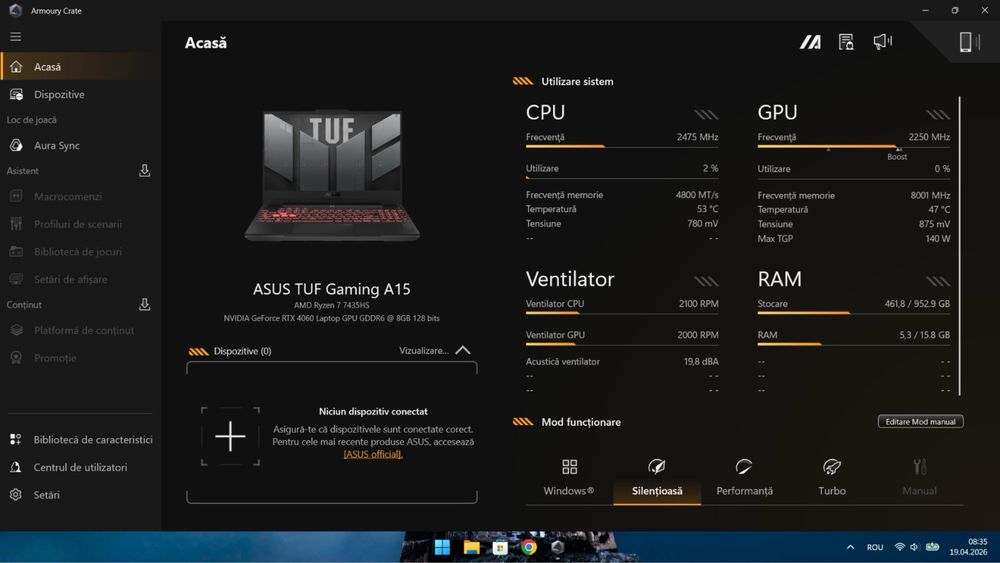Open Centrul de utilizatori

tap(80, 467)
